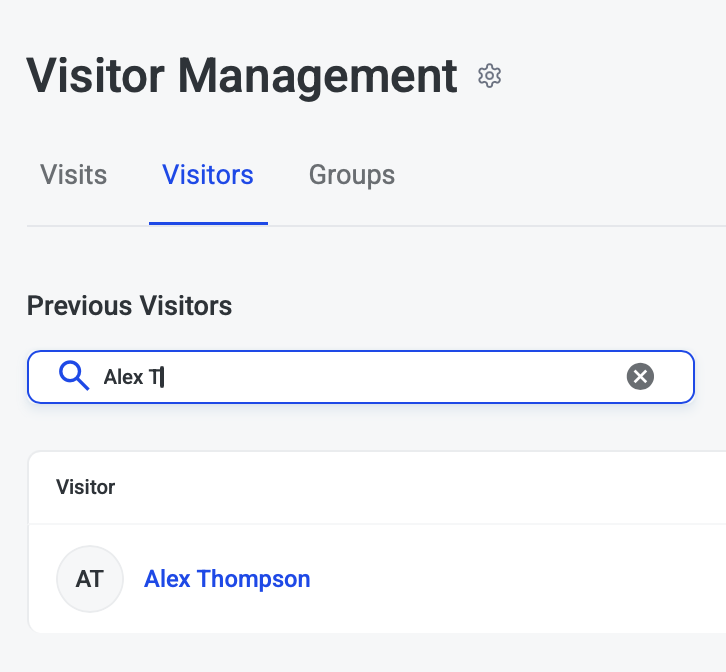Click the Previous Visitors heading

pyautogui.click(x=129, y=306)
